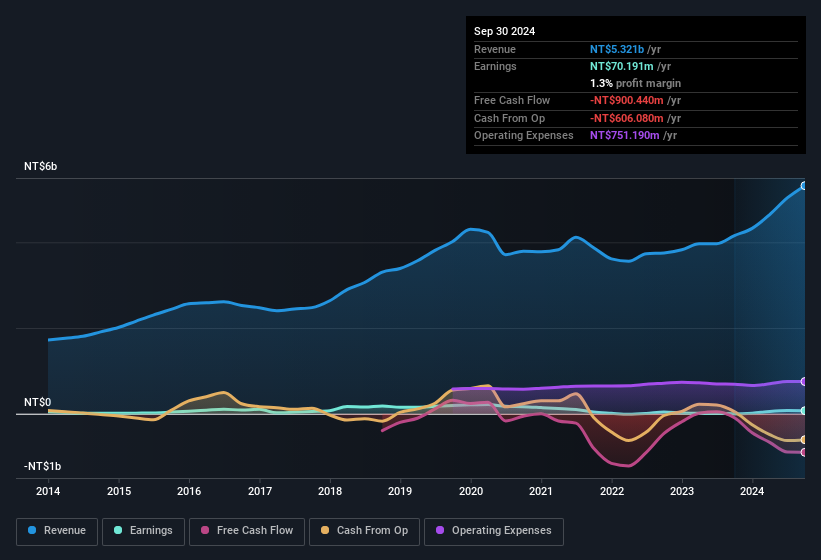The height and width of the screenshot is (560, 821).
Task: Click the NT$70.191m earnings value
Action: pyautogui.click(x=622, y=66)
